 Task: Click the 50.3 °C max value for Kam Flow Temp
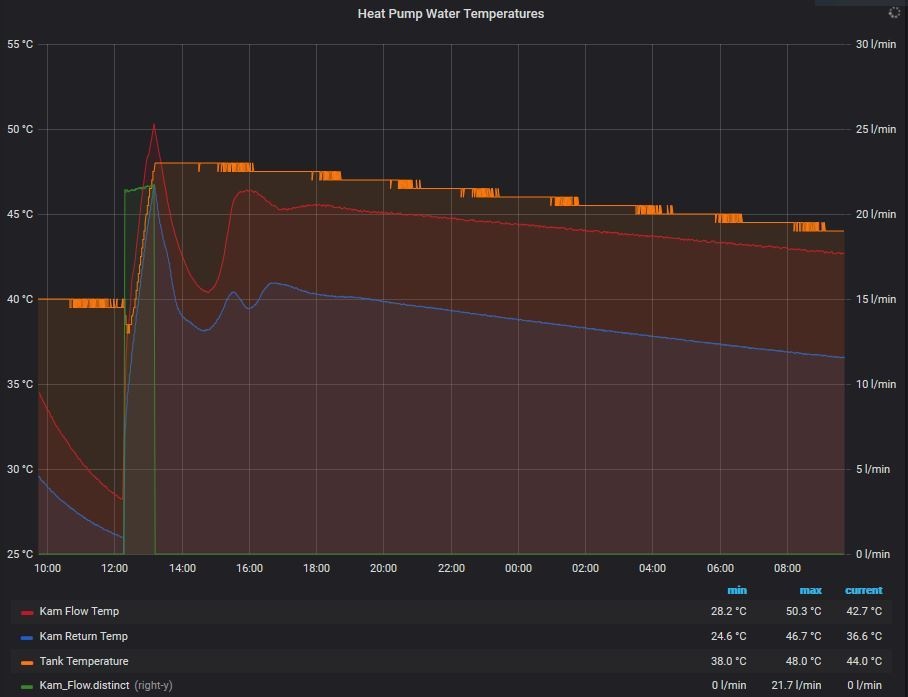803,611
